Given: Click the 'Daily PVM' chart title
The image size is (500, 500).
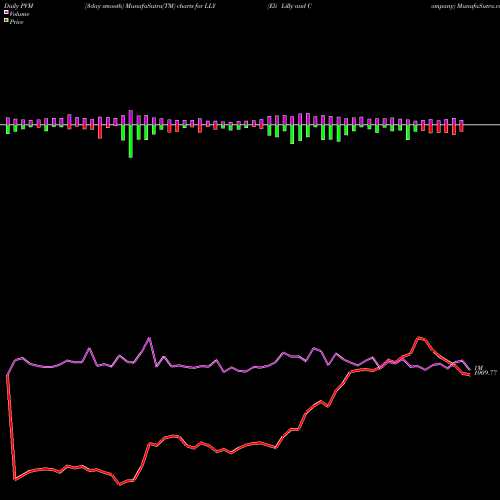Looking at the screenshot, I should pyautogui.click(x=18, y=6).
